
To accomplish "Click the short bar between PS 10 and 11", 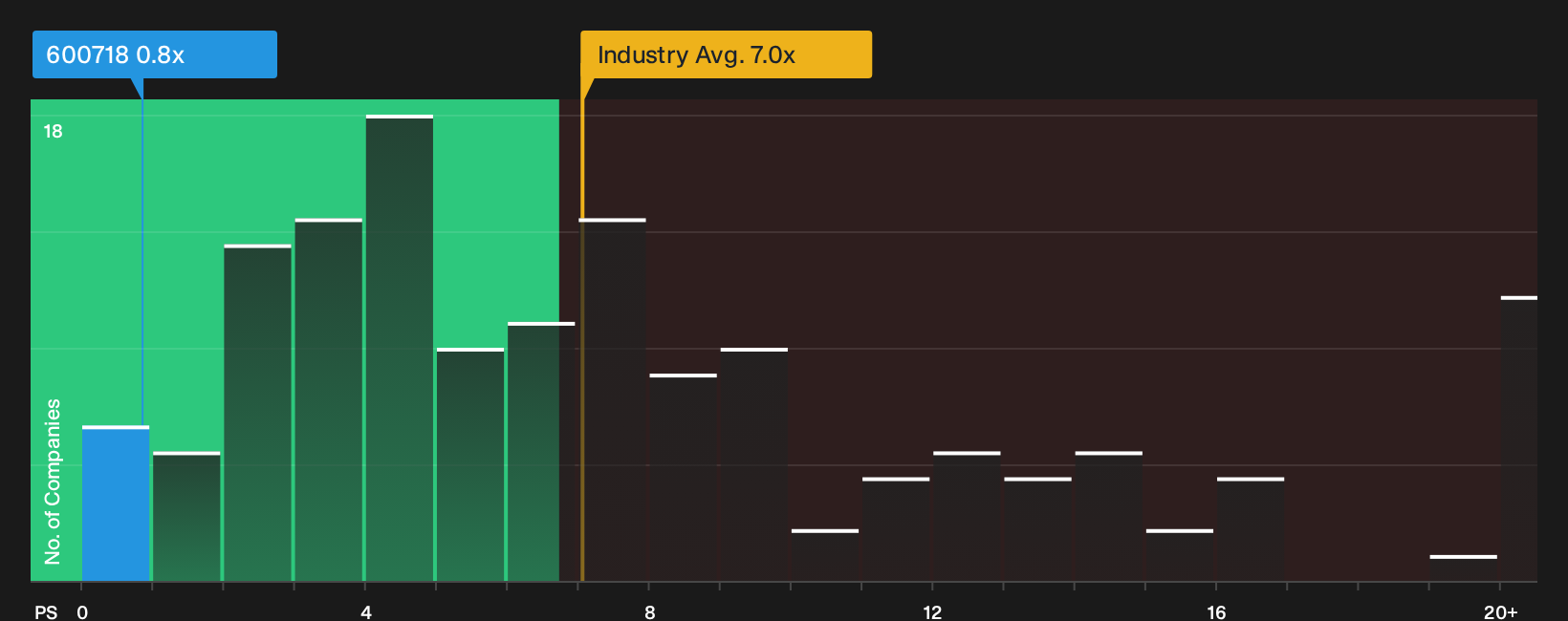I will click(x=825, y=555).
